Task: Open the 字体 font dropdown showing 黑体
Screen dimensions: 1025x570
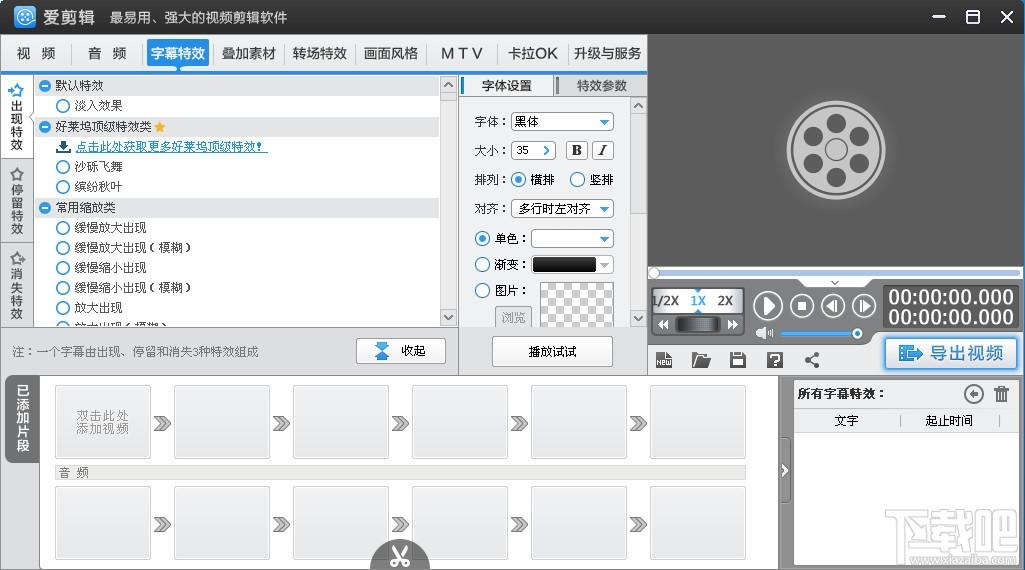Action: [562, 122]
